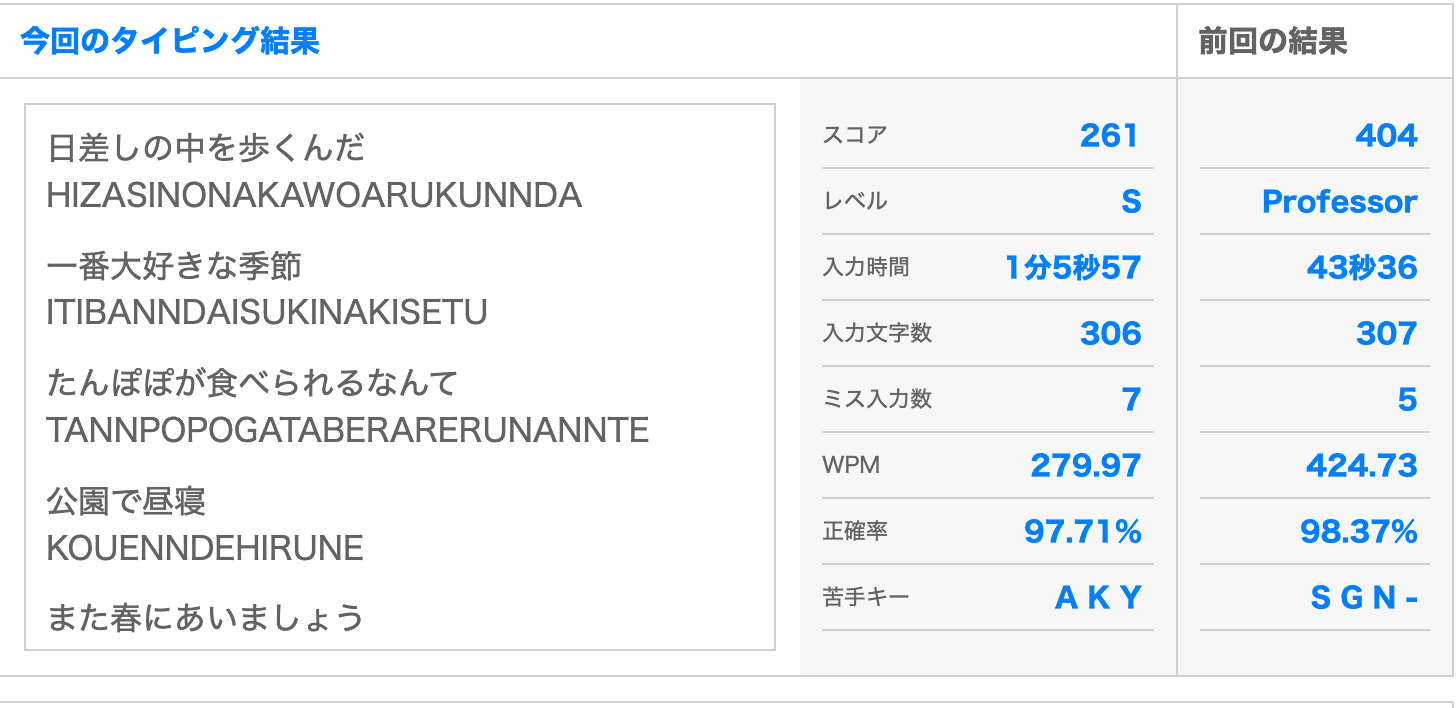Click the Professor level in previous results
The image size is (1456, 708).
click(1340, 202)
